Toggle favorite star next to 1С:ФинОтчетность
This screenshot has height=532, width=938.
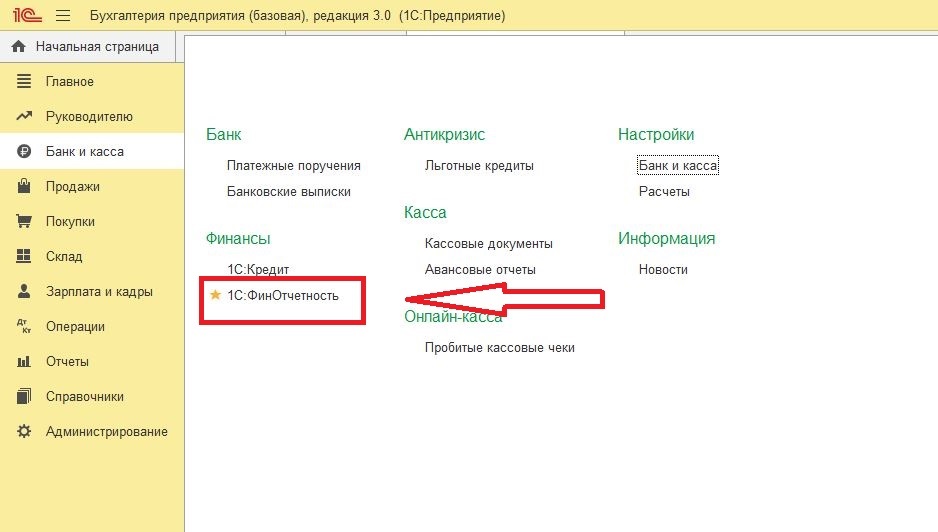215,295
